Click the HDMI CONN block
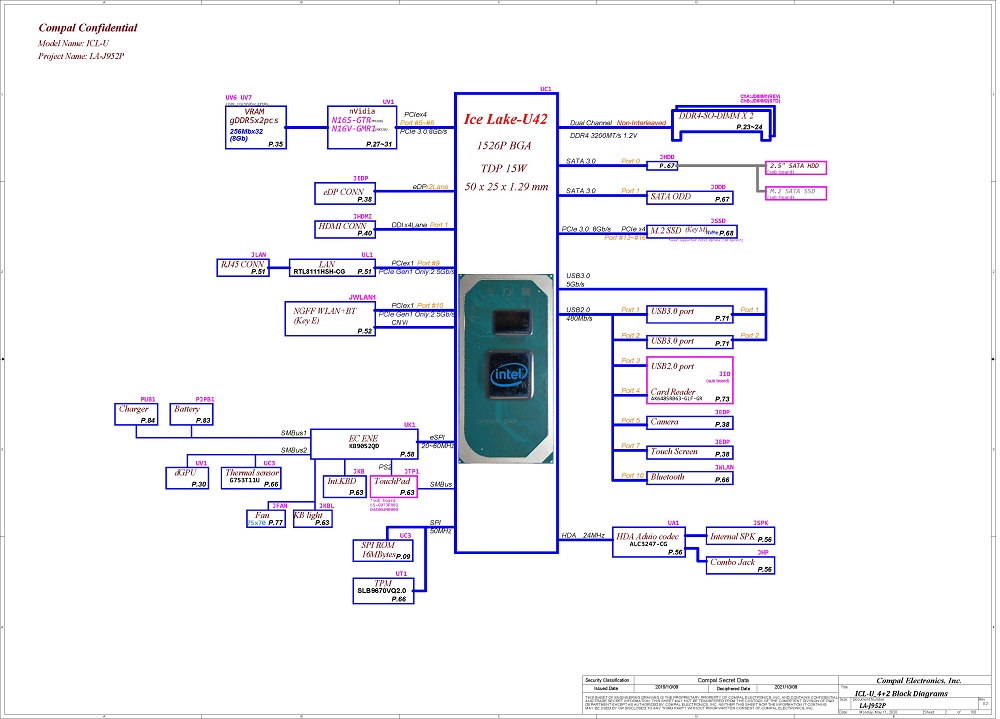Image resolution: width=1000 pixels, height=719 pixels. click(x=345, y=229)
